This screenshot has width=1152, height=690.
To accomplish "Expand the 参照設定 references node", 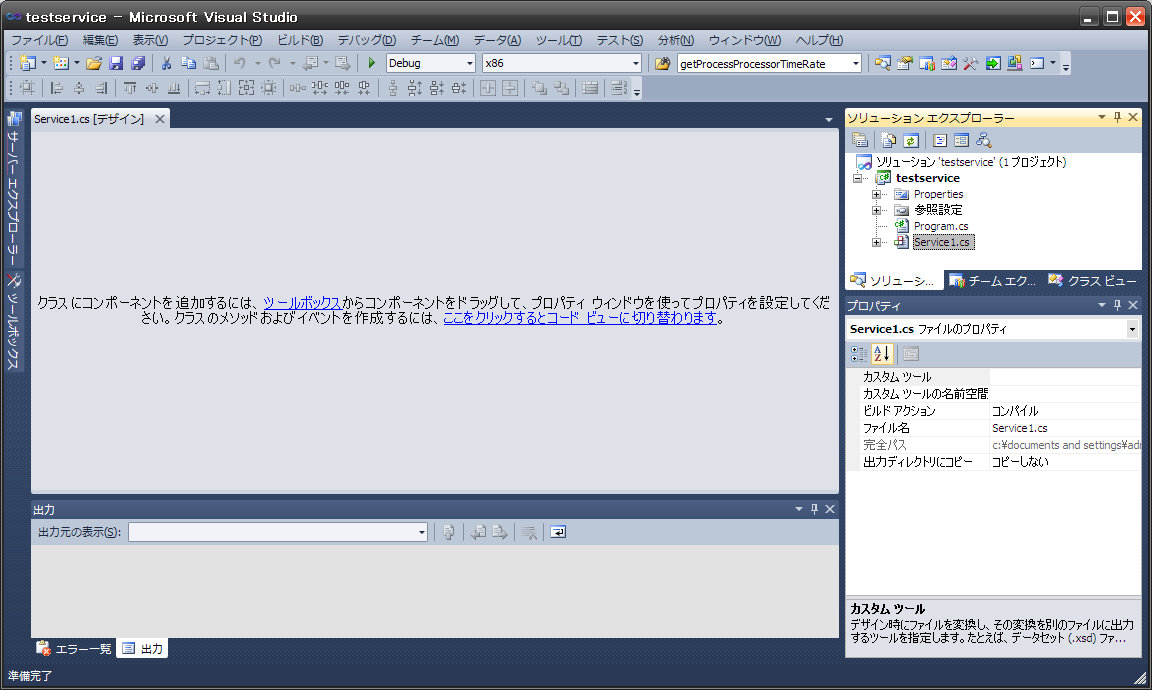I will point(876,210).
